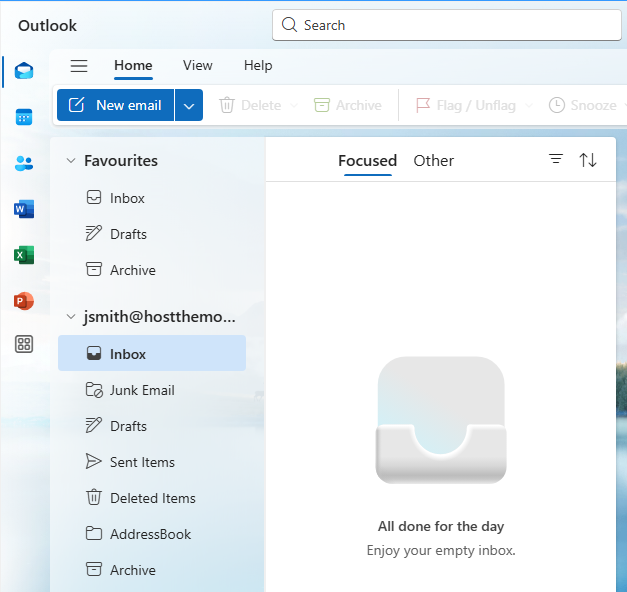627x592 pixels.
Task: Open the Junk Email folder
Action: pyautogui.click(x=152, y=390)
